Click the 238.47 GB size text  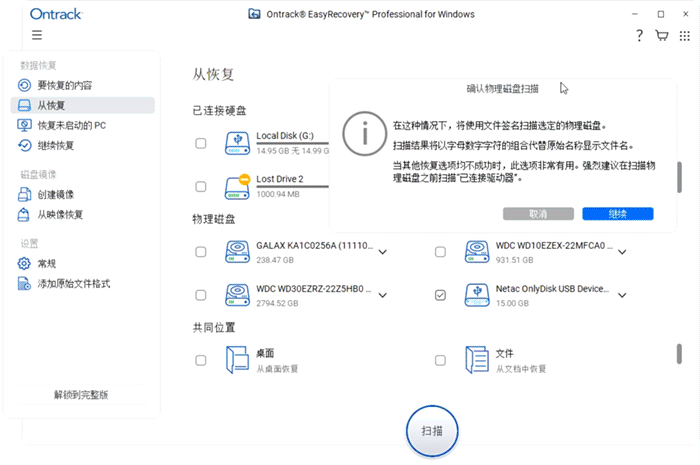[x=275, y=260]
